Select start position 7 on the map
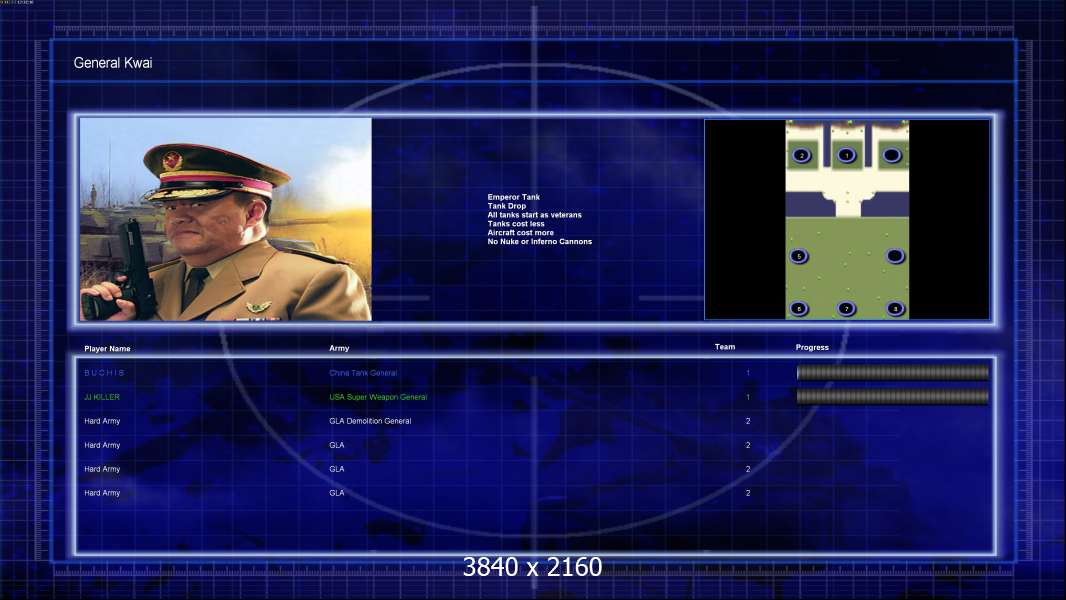Image resolution: width=1066 pixels, height=600 pixels. (846, 308)
